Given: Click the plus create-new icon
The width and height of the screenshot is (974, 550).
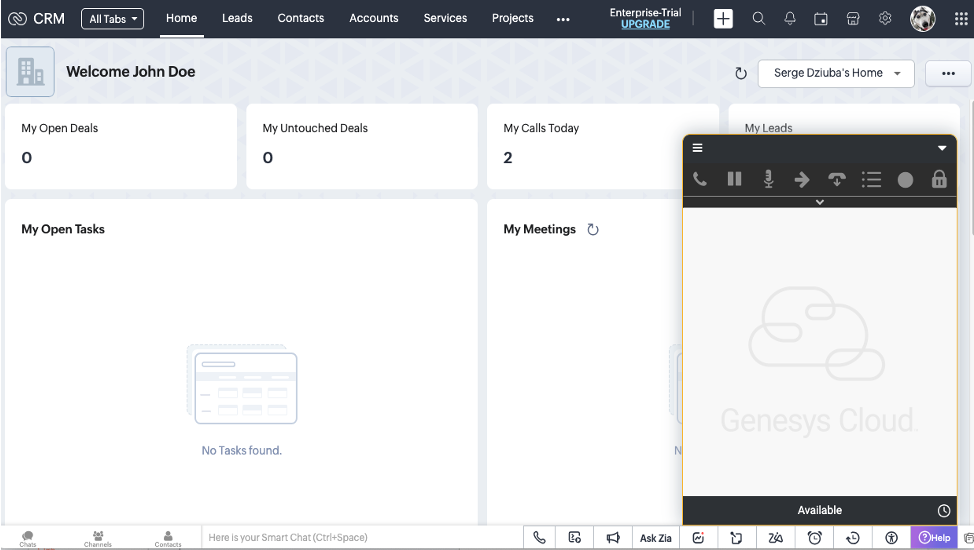Looking at the screenshot, I should coord(723,19).
